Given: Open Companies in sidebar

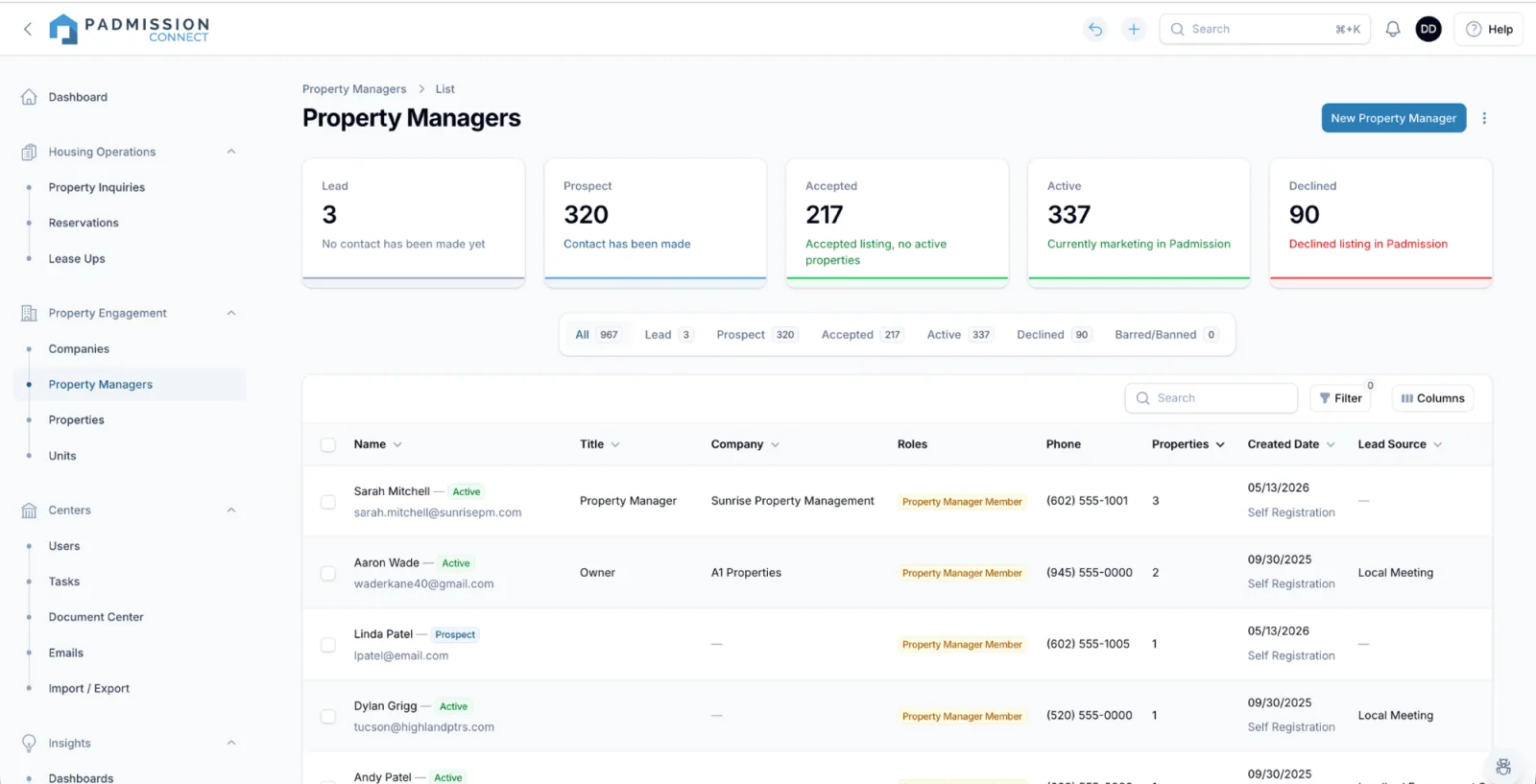Looking at the screenshot, I should coord(79,349).
